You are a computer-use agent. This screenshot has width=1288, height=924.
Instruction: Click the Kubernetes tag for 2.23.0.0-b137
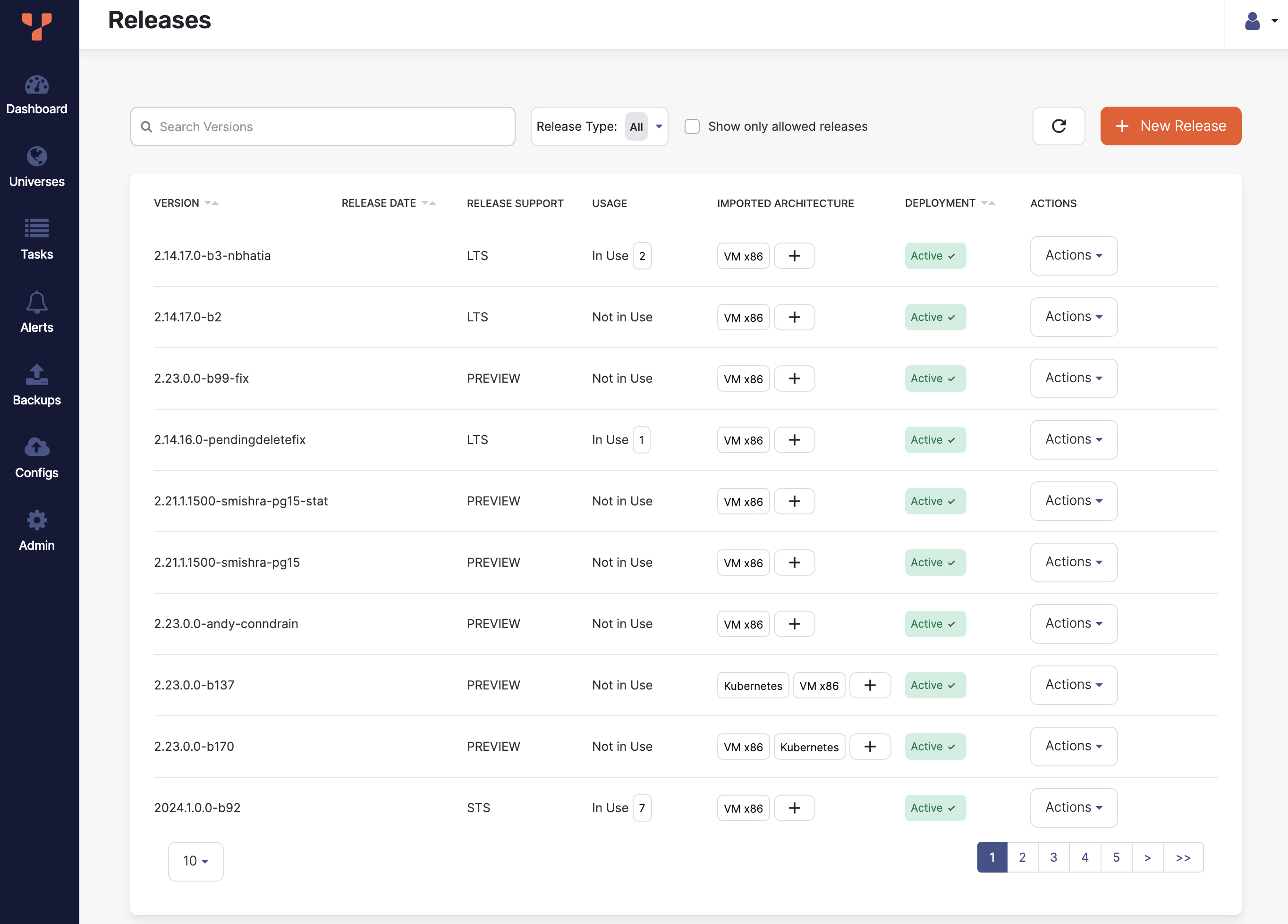753,686
